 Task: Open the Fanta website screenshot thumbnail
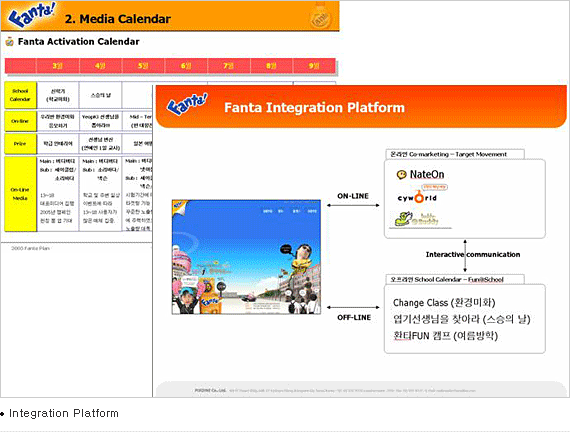246,257
